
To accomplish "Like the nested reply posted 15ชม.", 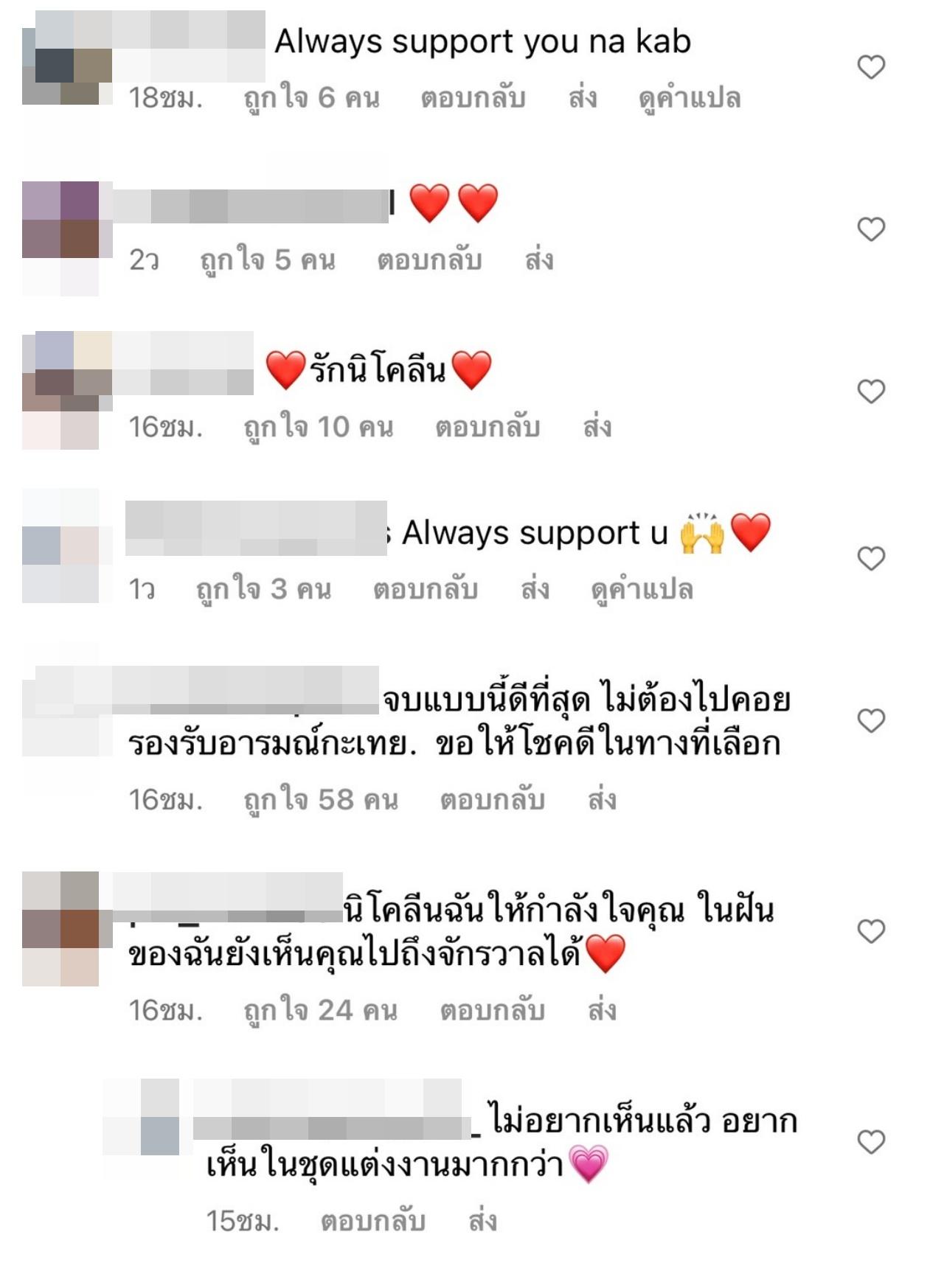I will tap(871, 1142).
